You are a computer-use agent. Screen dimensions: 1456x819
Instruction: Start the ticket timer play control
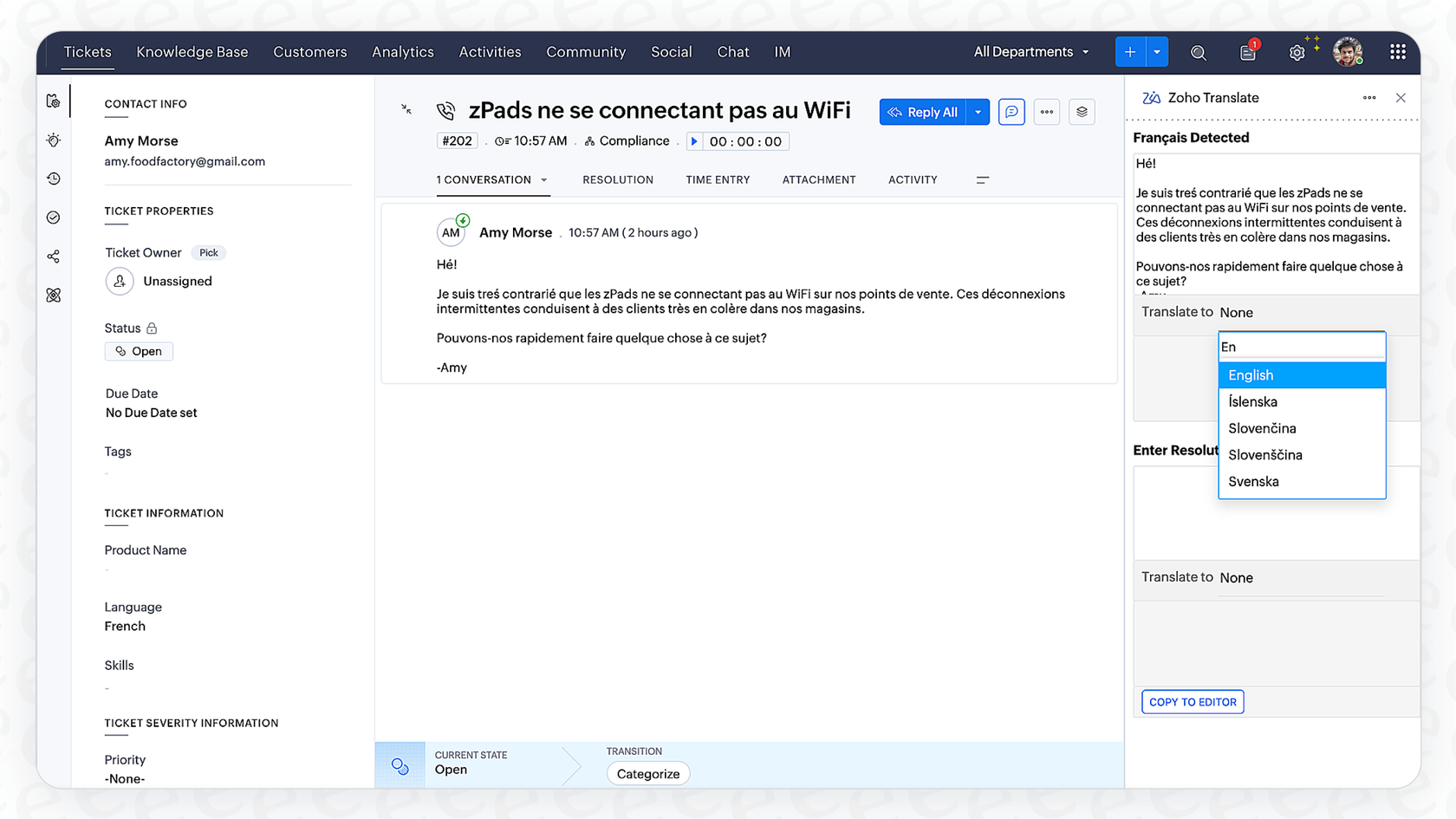(694, 140)
